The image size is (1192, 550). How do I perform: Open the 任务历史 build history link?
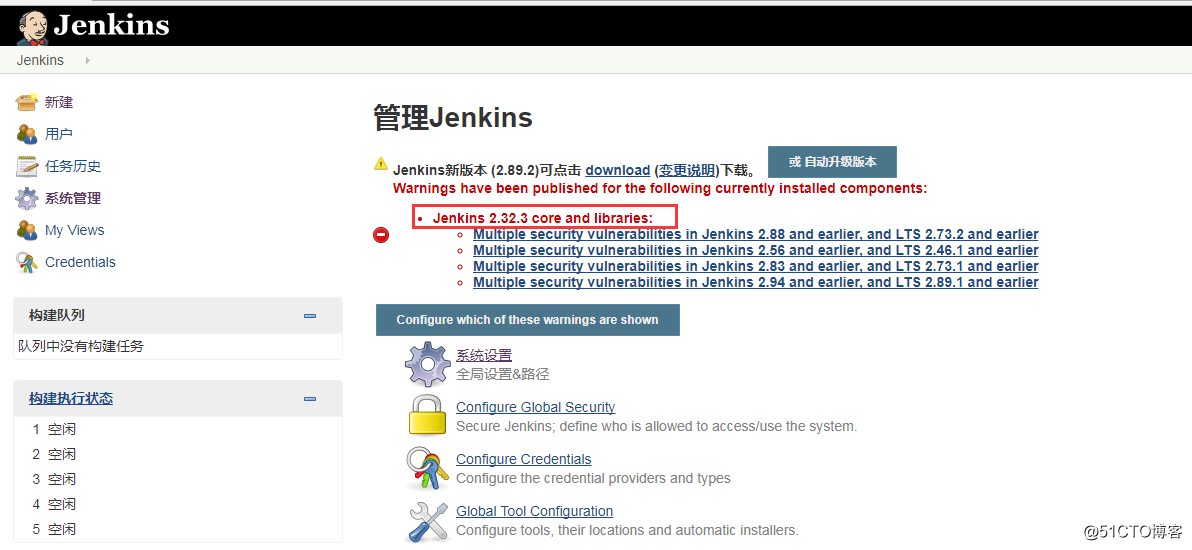point(73,166)
